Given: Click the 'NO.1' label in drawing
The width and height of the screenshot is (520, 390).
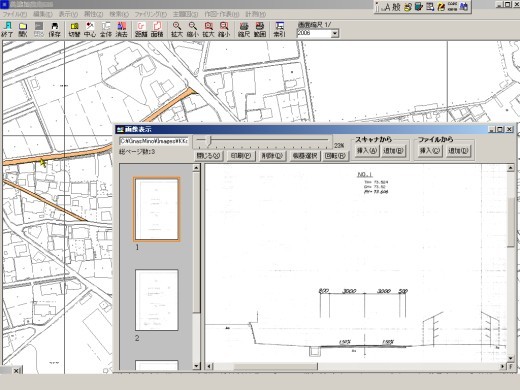Looking at the screenshot, I should pyautogui.click(x=365, y=174).
